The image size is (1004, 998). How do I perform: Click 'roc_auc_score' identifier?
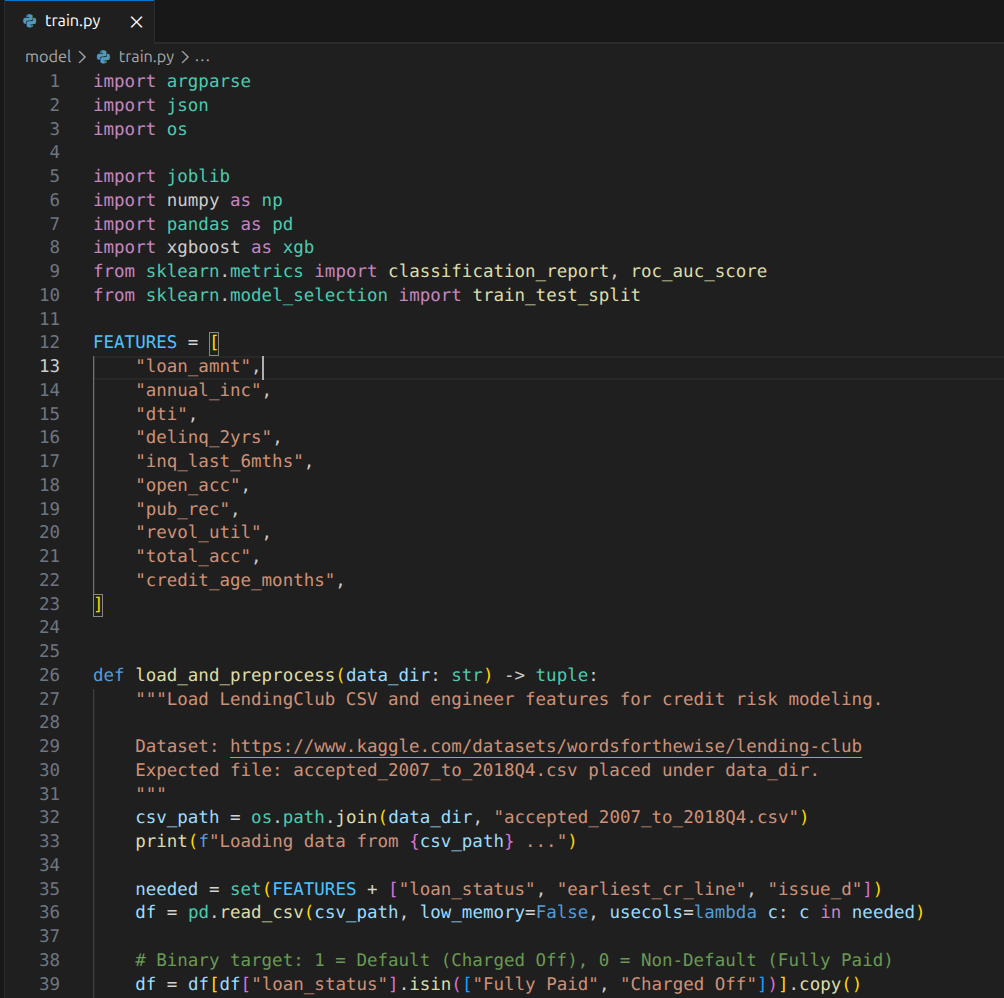pos(699,271)
